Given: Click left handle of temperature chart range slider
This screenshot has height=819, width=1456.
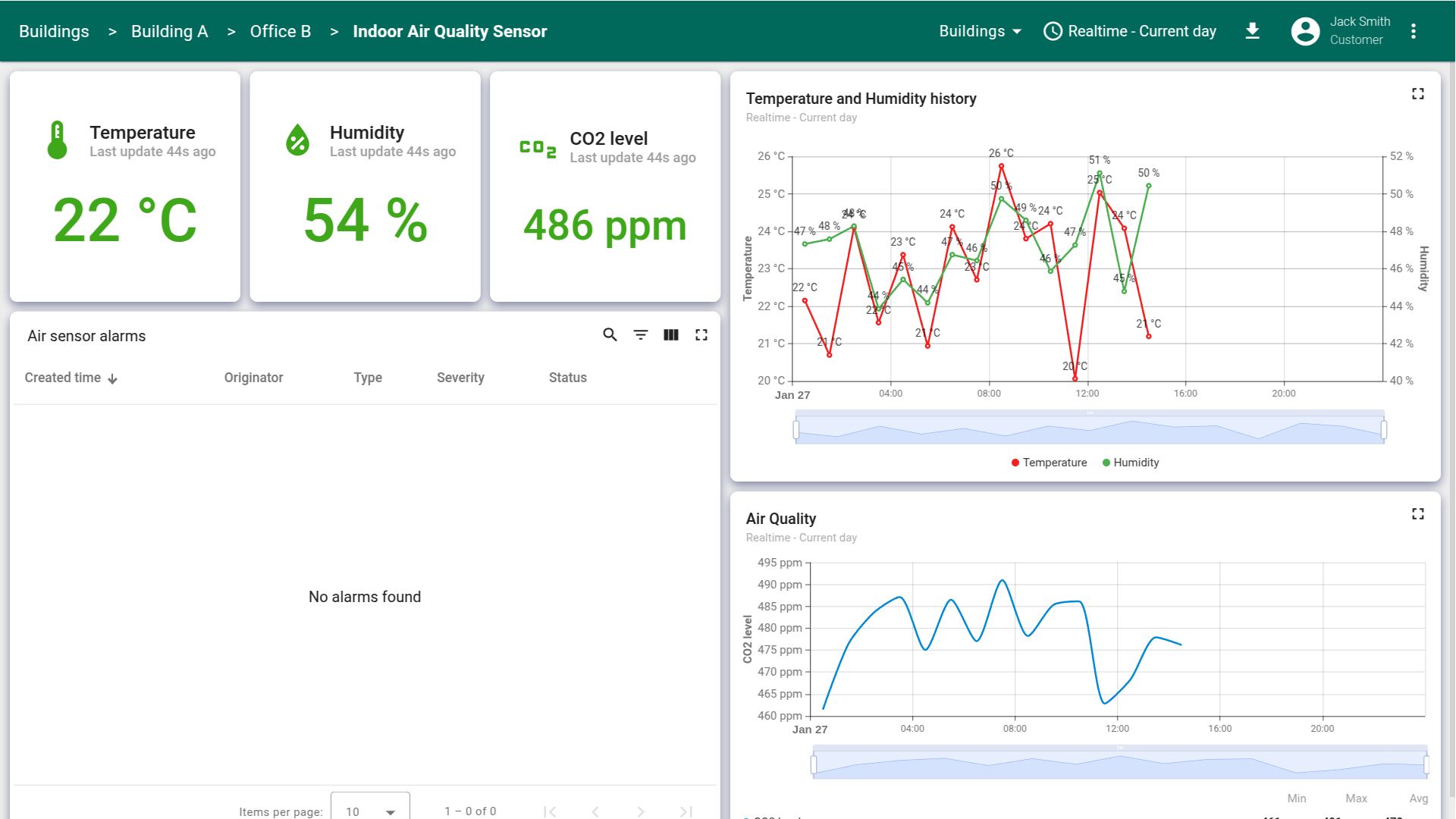Looking at the screenshot, I should (x=796, y=430).
